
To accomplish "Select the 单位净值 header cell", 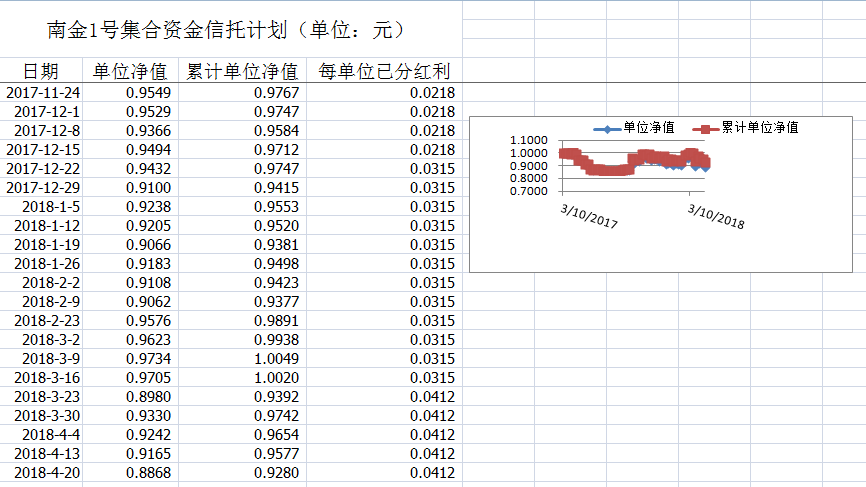I will point(130,71).
